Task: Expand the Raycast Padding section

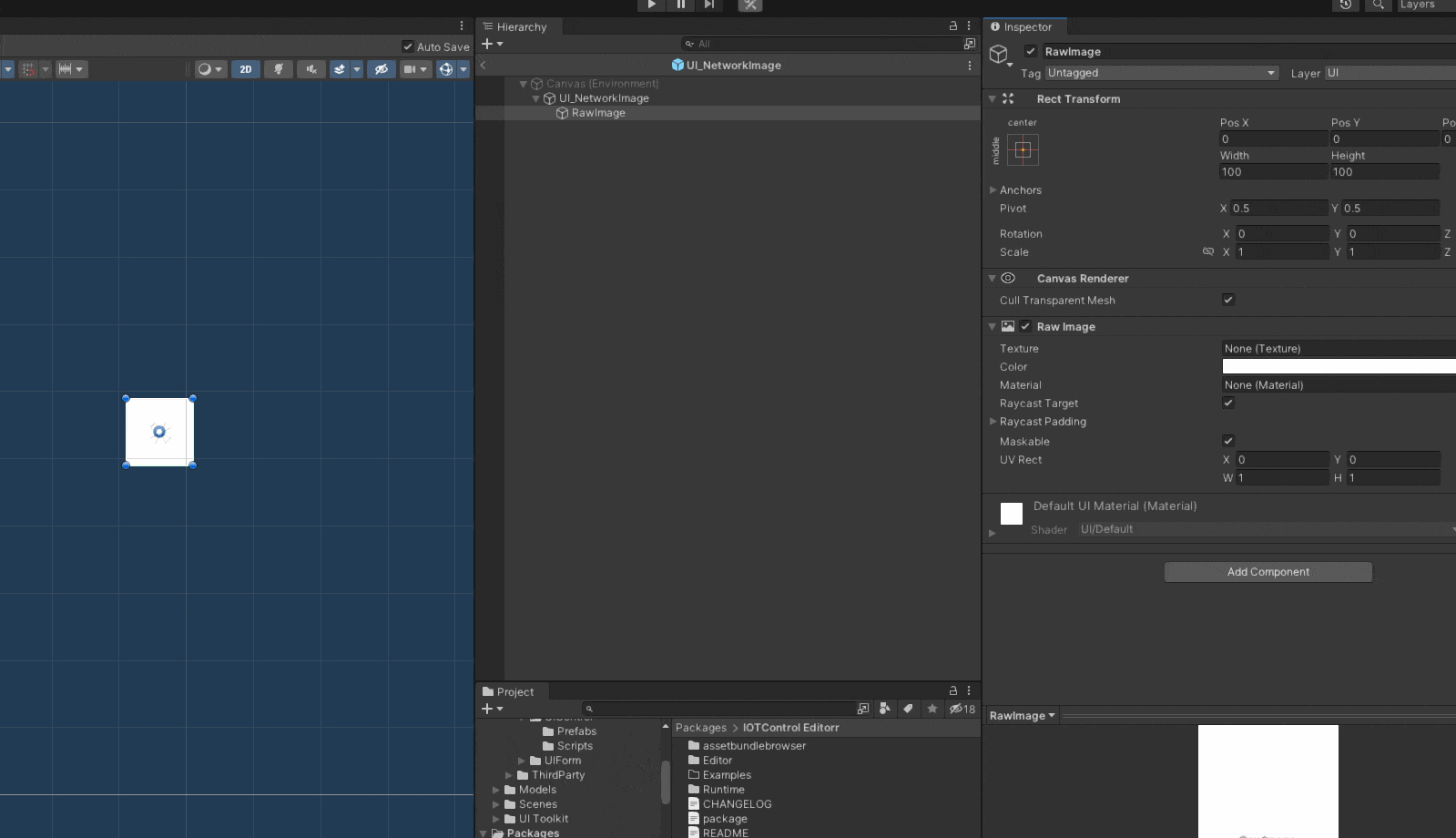Action: pos(993,422)
